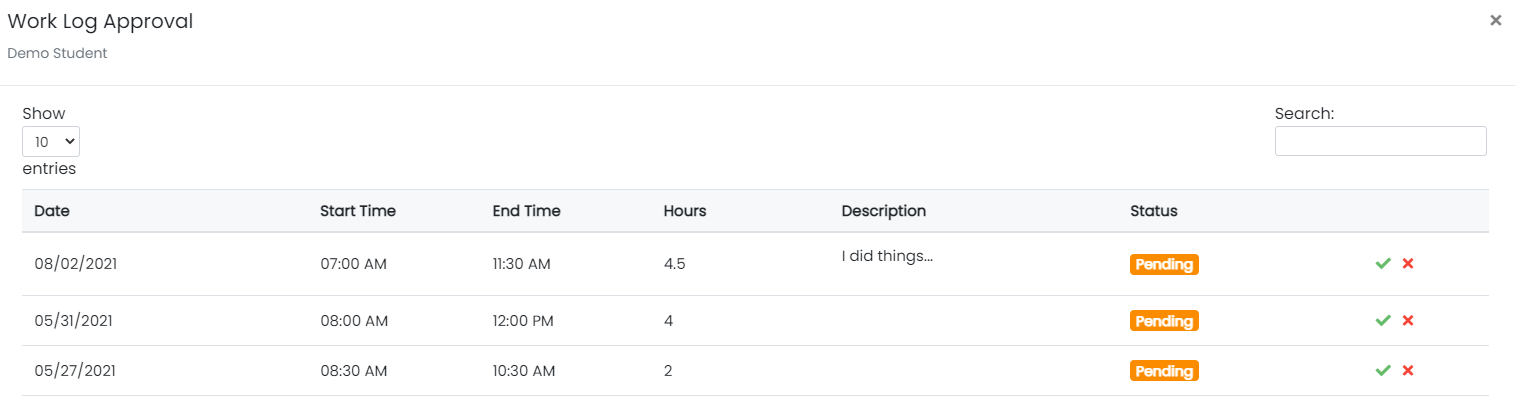
Task: Reject the 08/02/2021 work log entry
Action: pyautogui.click(x=1408, y=263)
